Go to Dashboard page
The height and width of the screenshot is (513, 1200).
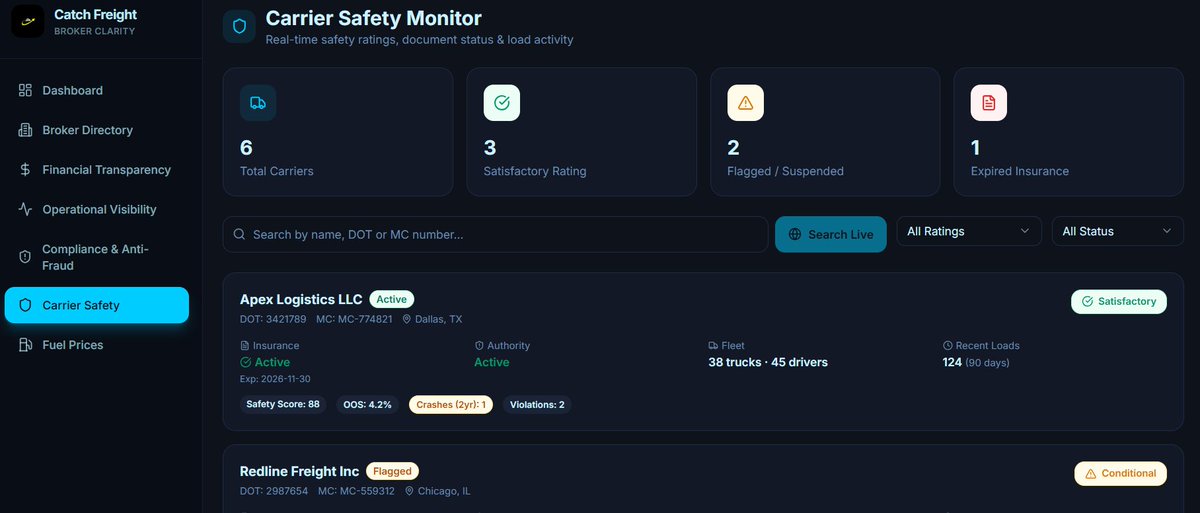click(x=96, y=90)
